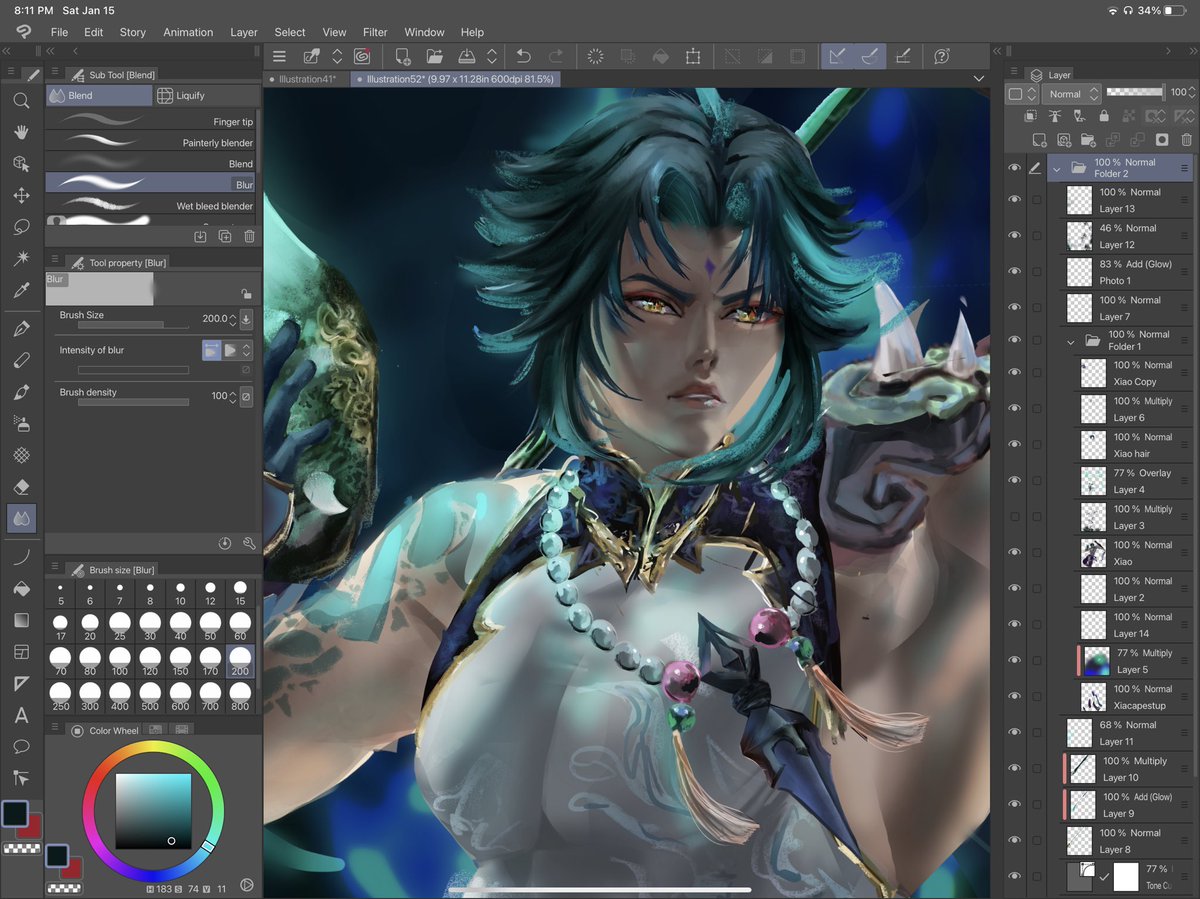This screenshot has height=899, width=1200.
Task: Open the Filter menu
Action: point(375,32)
